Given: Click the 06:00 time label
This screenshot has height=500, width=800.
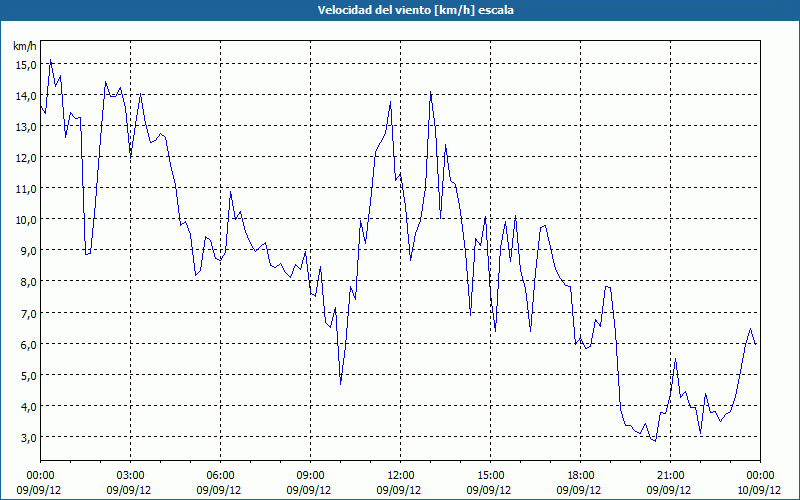Looking at the screenshot, I should (x=220, y=476).
